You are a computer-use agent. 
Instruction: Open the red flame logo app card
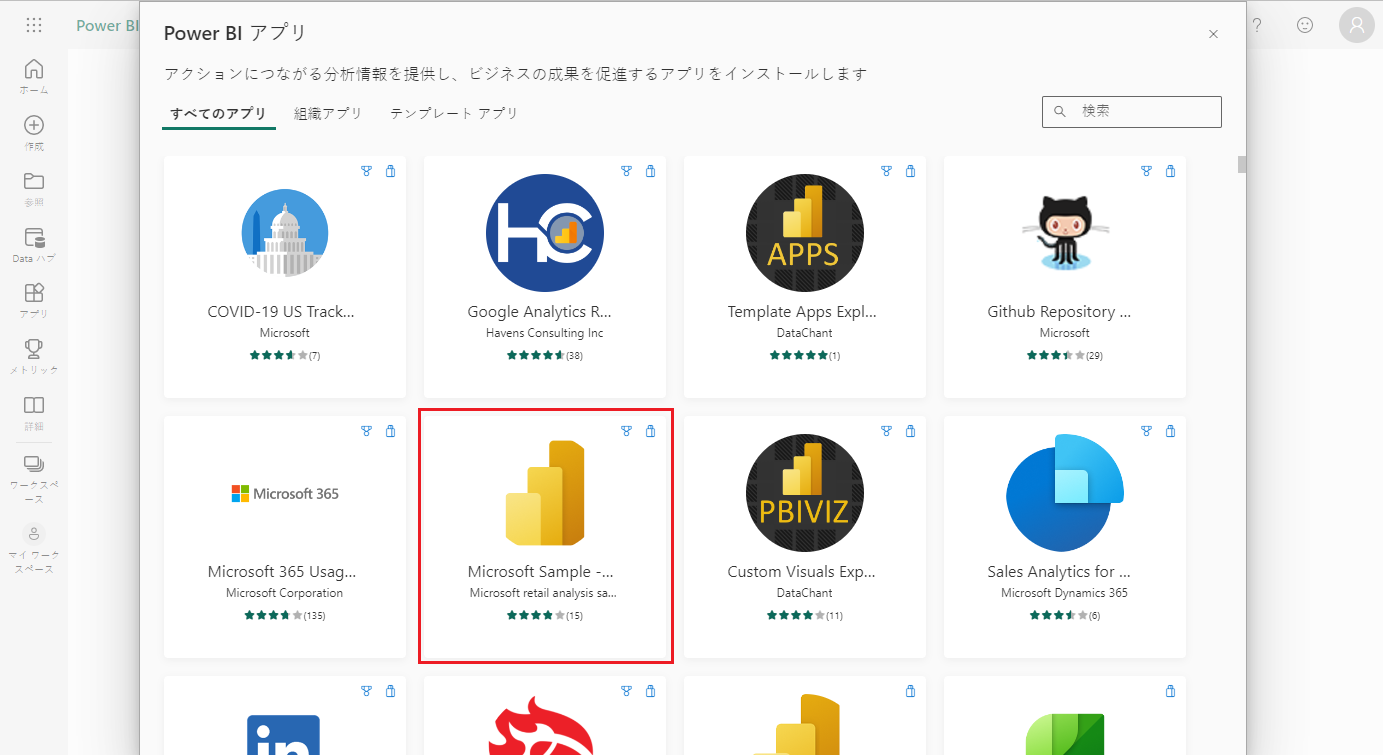[x=545, y=716]
